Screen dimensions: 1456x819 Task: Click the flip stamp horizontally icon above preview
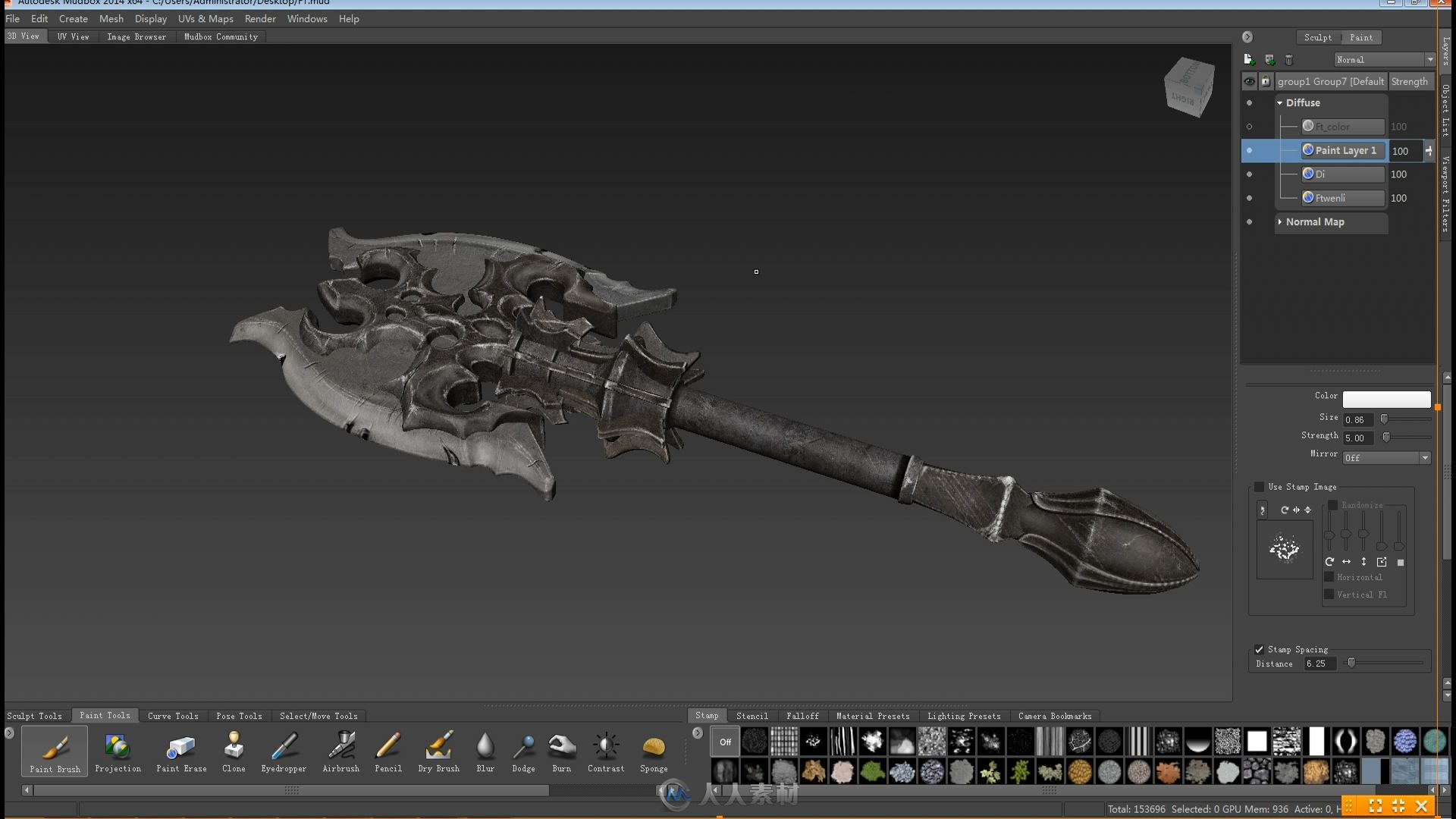1296,510
